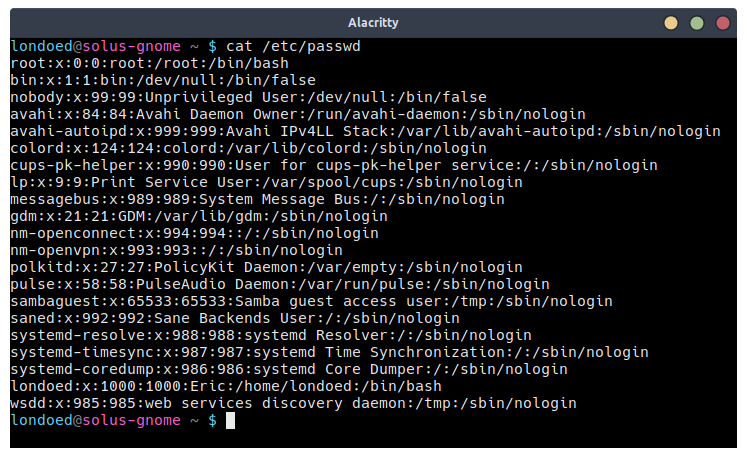This screenshot has width=747, height=458.
Task: Click the 'systemd-resolve:x:988:988' line
Action: point(271,336)
